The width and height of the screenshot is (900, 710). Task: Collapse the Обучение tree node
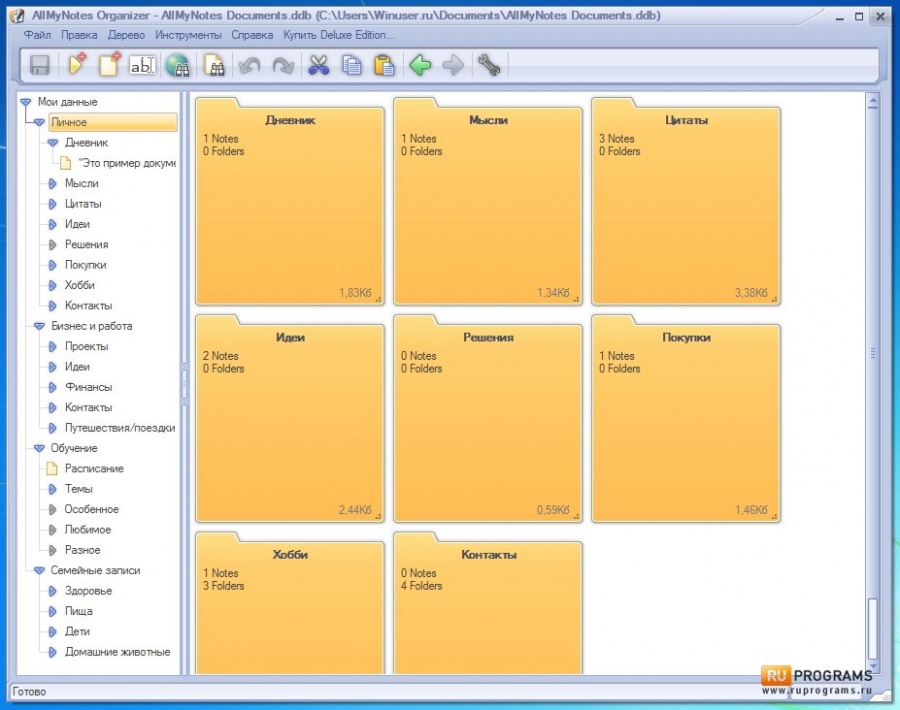pos(39,448)
